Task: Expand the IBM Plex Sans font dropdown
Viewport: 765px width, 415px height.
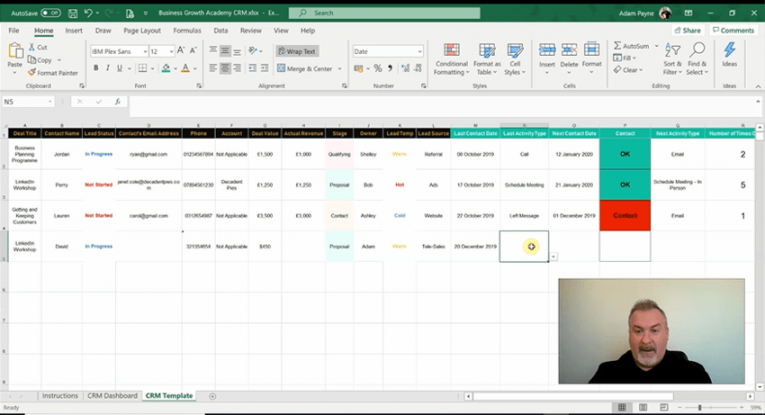Action: tap(145, 51)
